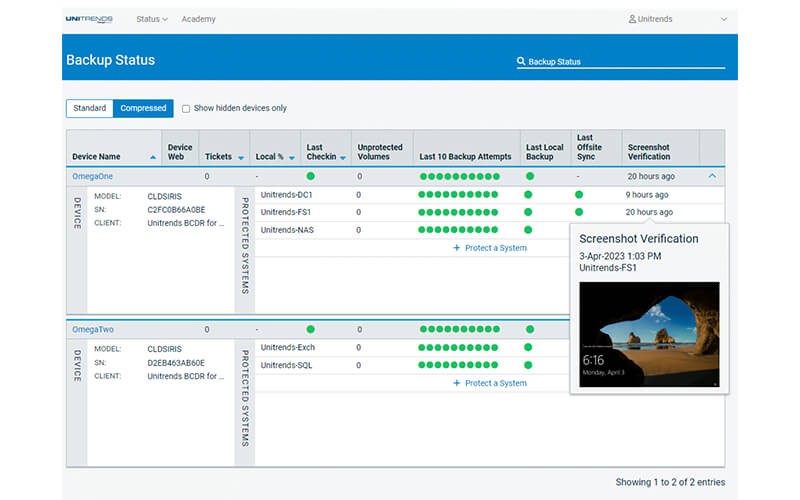This screenshot has width=800, height=500.
Task: Click the search magnifier icon
Action: tap(521, 61)
